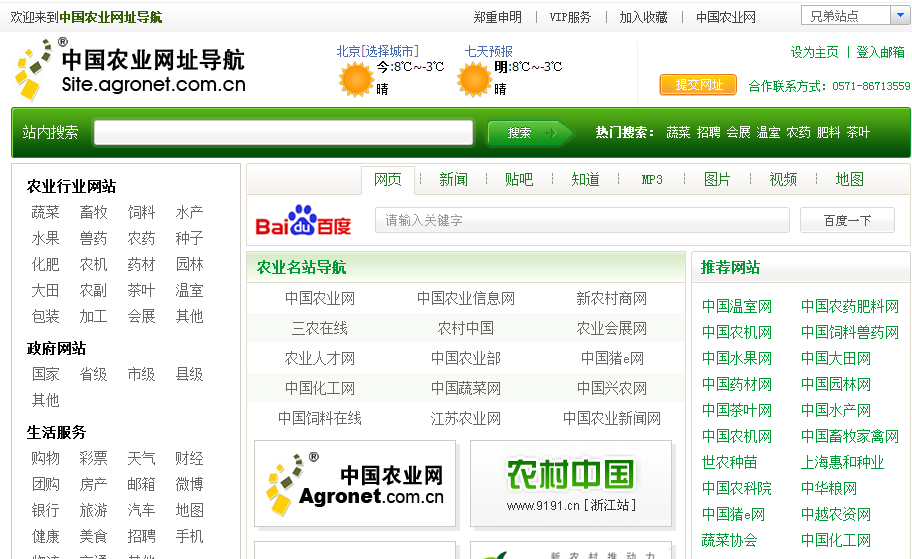Click today's sunny weather icon
Screen dimensions: 912x559
[355, 80]
